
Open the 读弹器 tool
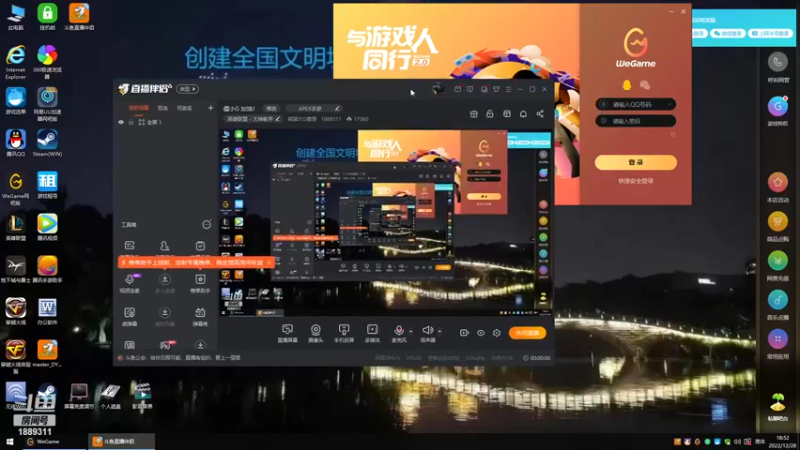pos(130,316)
